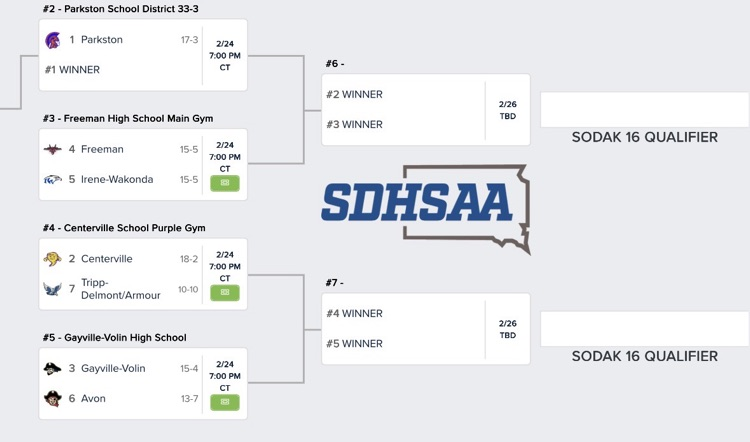The image size is (750, 442).
Task: Click the game #7 matchup card
Action: (x=425, y=329)
